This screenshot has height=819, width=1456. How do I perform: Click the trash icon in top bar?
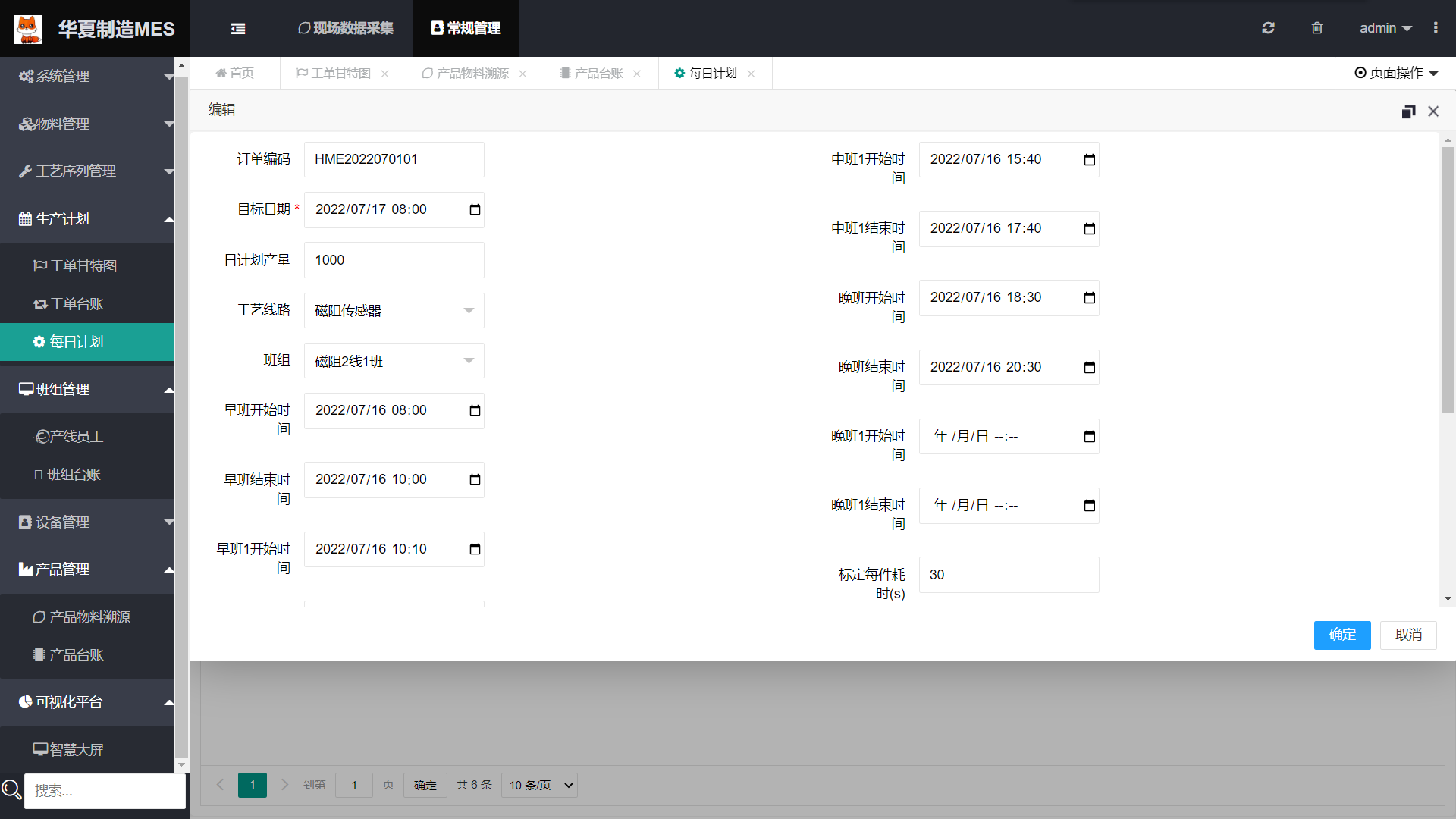(x=1317, y=28)
